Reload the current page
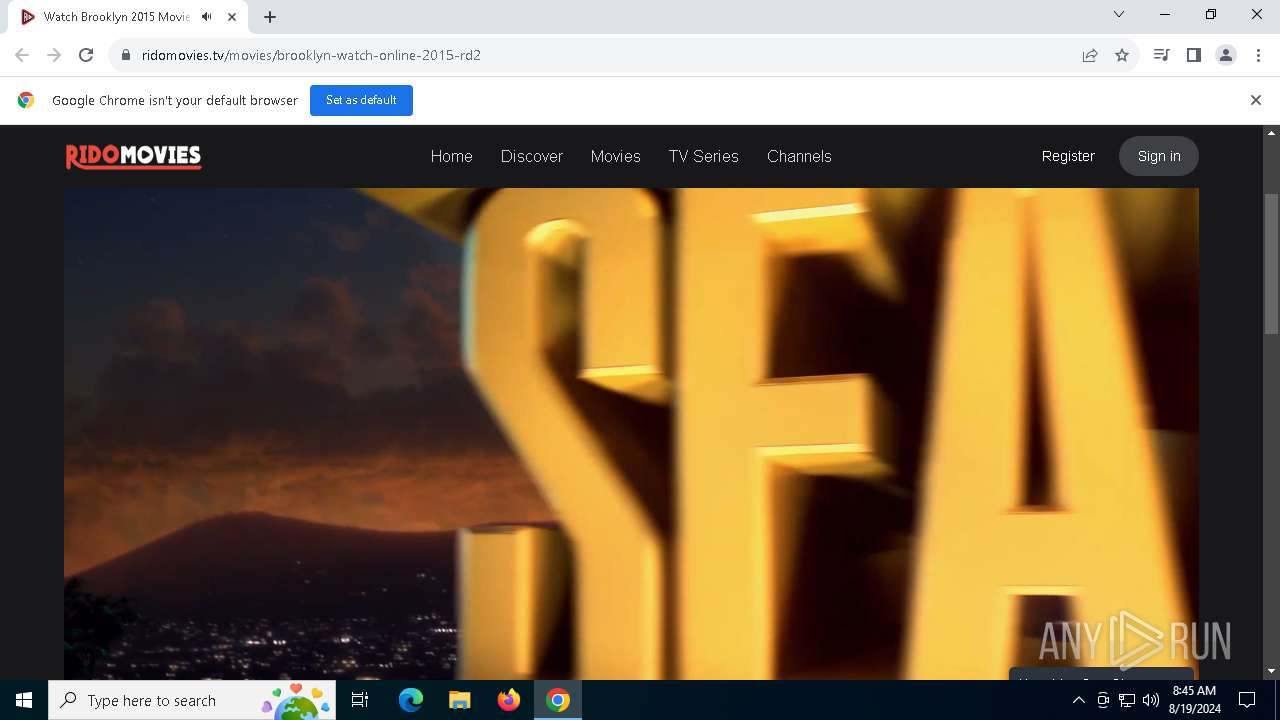The height and width of the screenshot is (720, 1280). pyautogui.click(x=86, y=55)
